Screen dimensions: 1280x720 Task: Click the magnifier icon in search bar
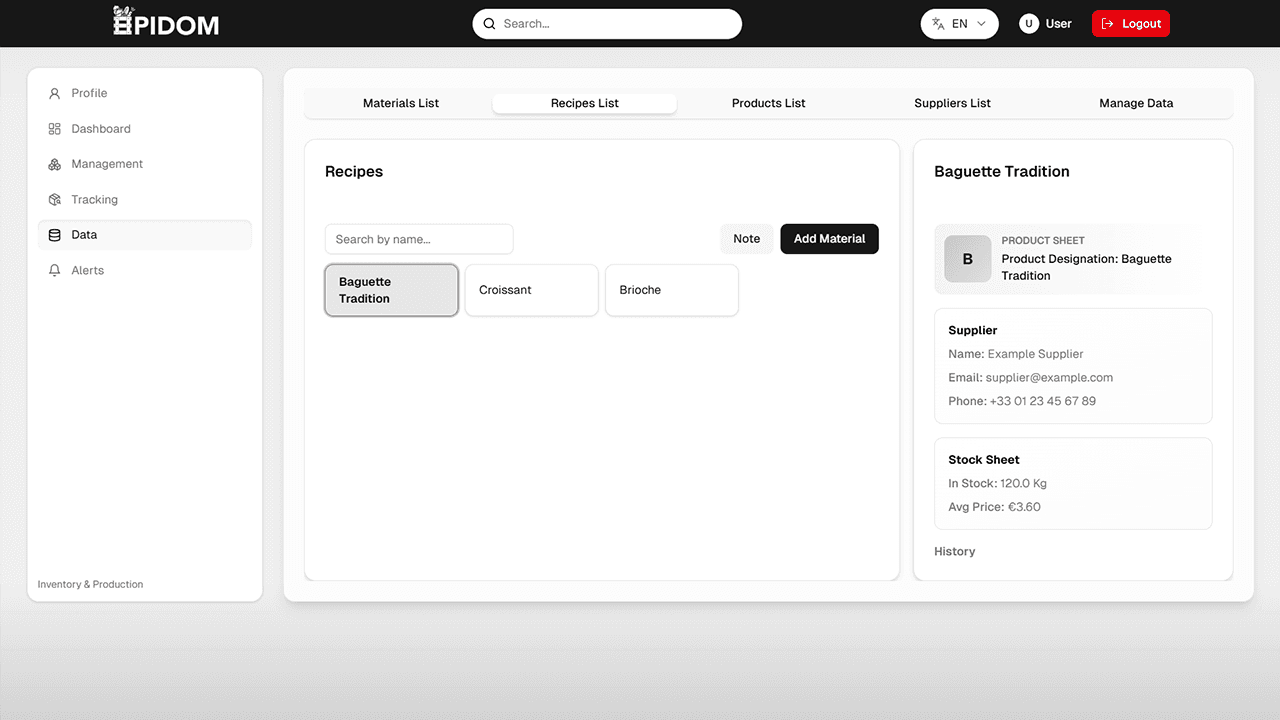[489, 23]
